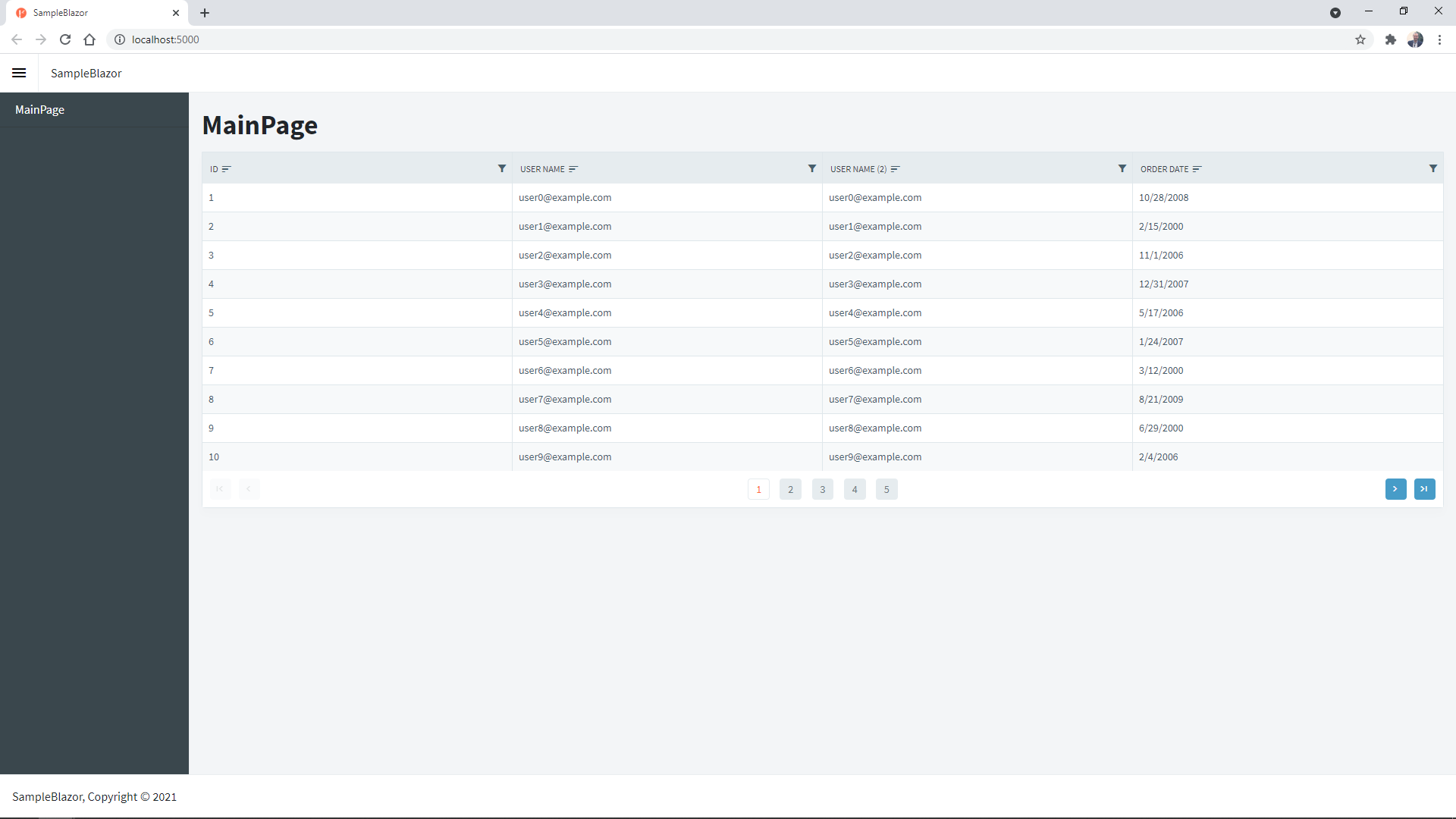Viewport: 1456px width, 819px height.
Task: Click the address bar showing localhost:5000
Action: point(165,39)
